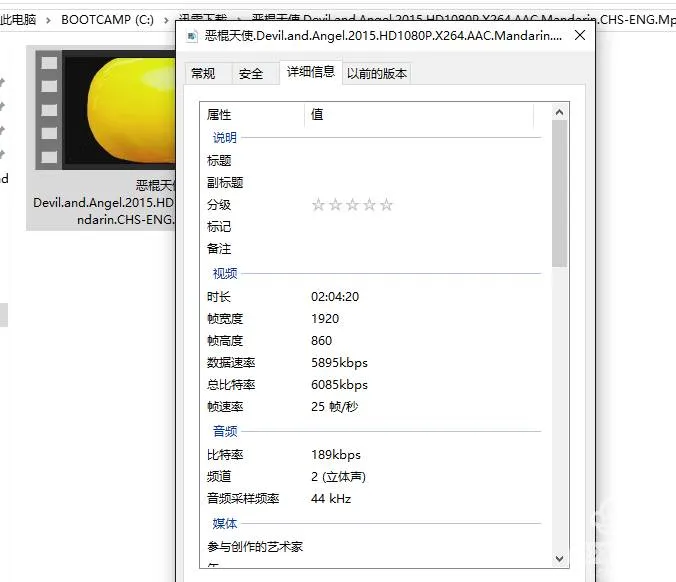Select the video file thumbnail in Explorer

pos(106,110)
